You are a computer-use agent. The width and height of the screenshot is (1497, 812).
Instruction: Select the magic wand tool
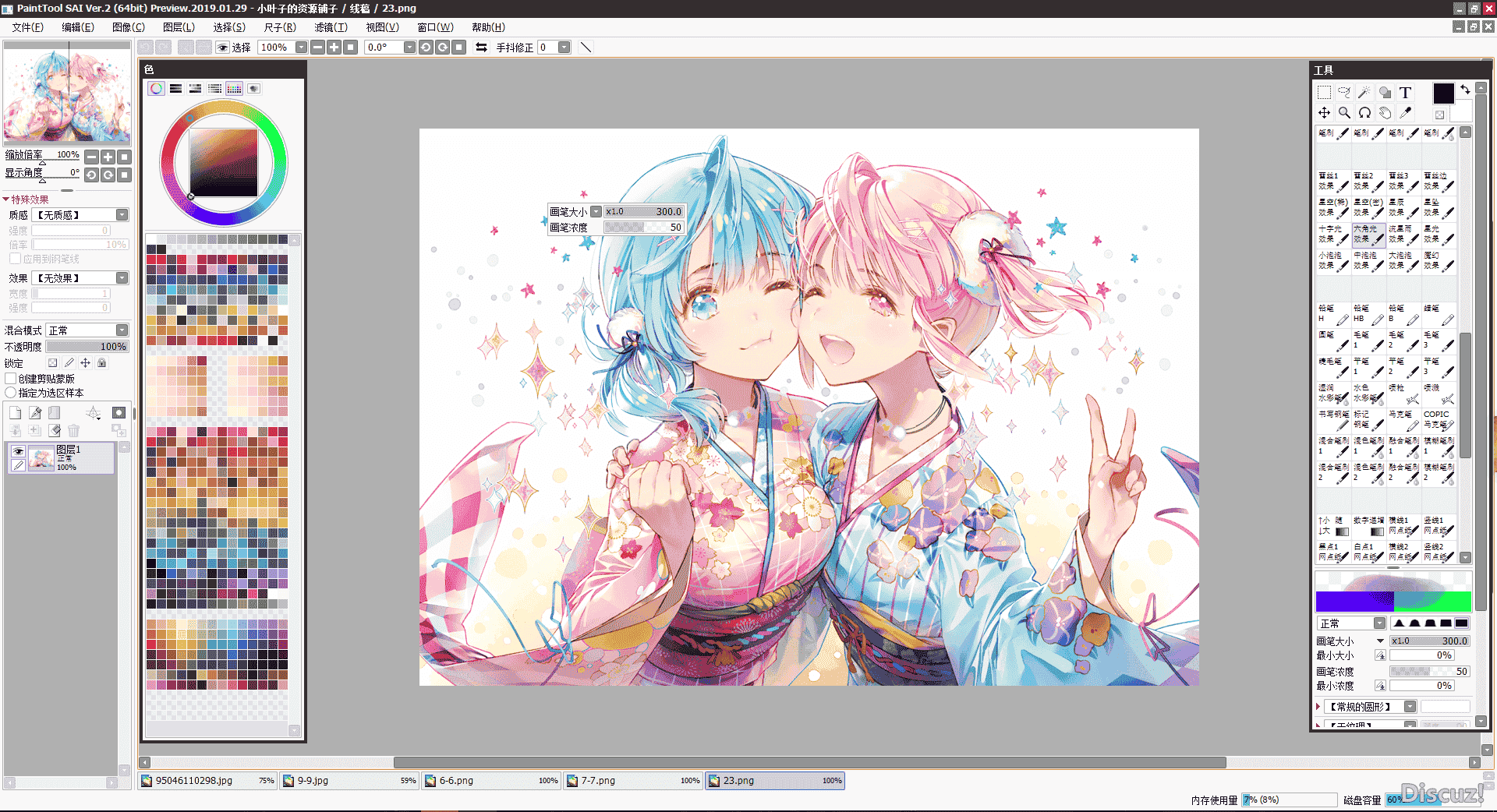tap(1364, 93)
